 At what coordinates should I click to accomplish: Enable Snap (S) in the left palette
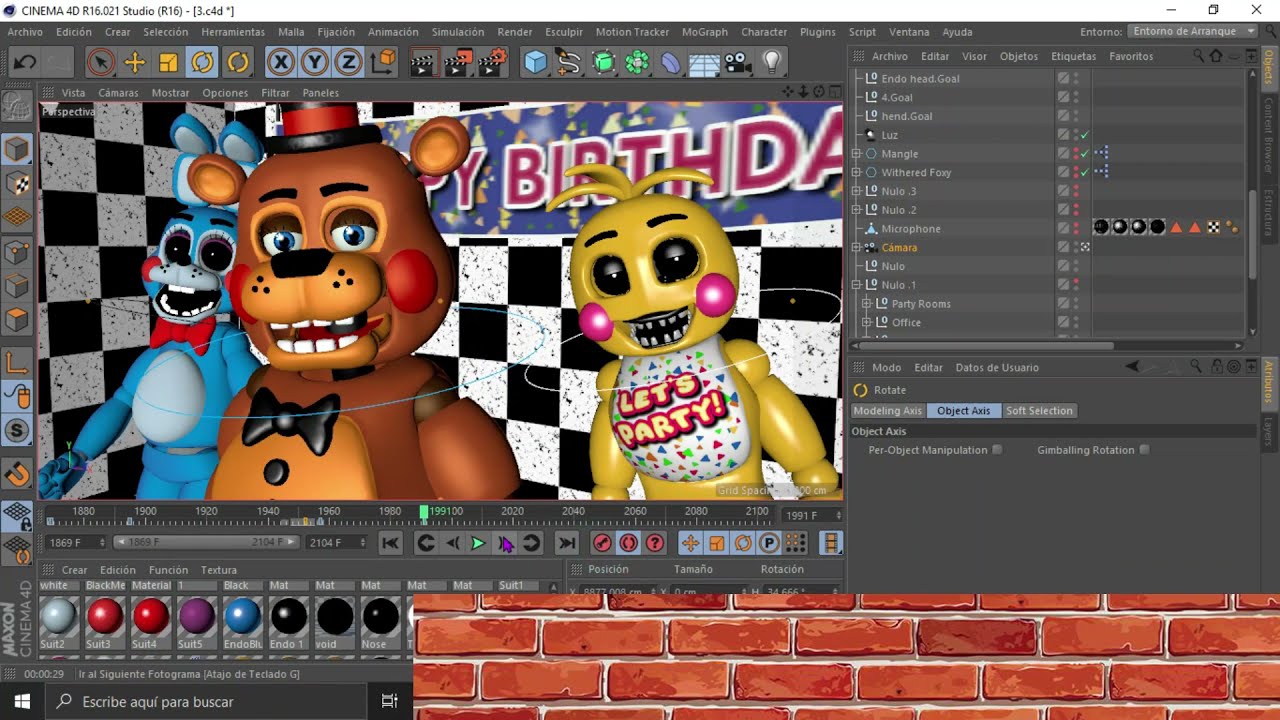pos(18,431)
